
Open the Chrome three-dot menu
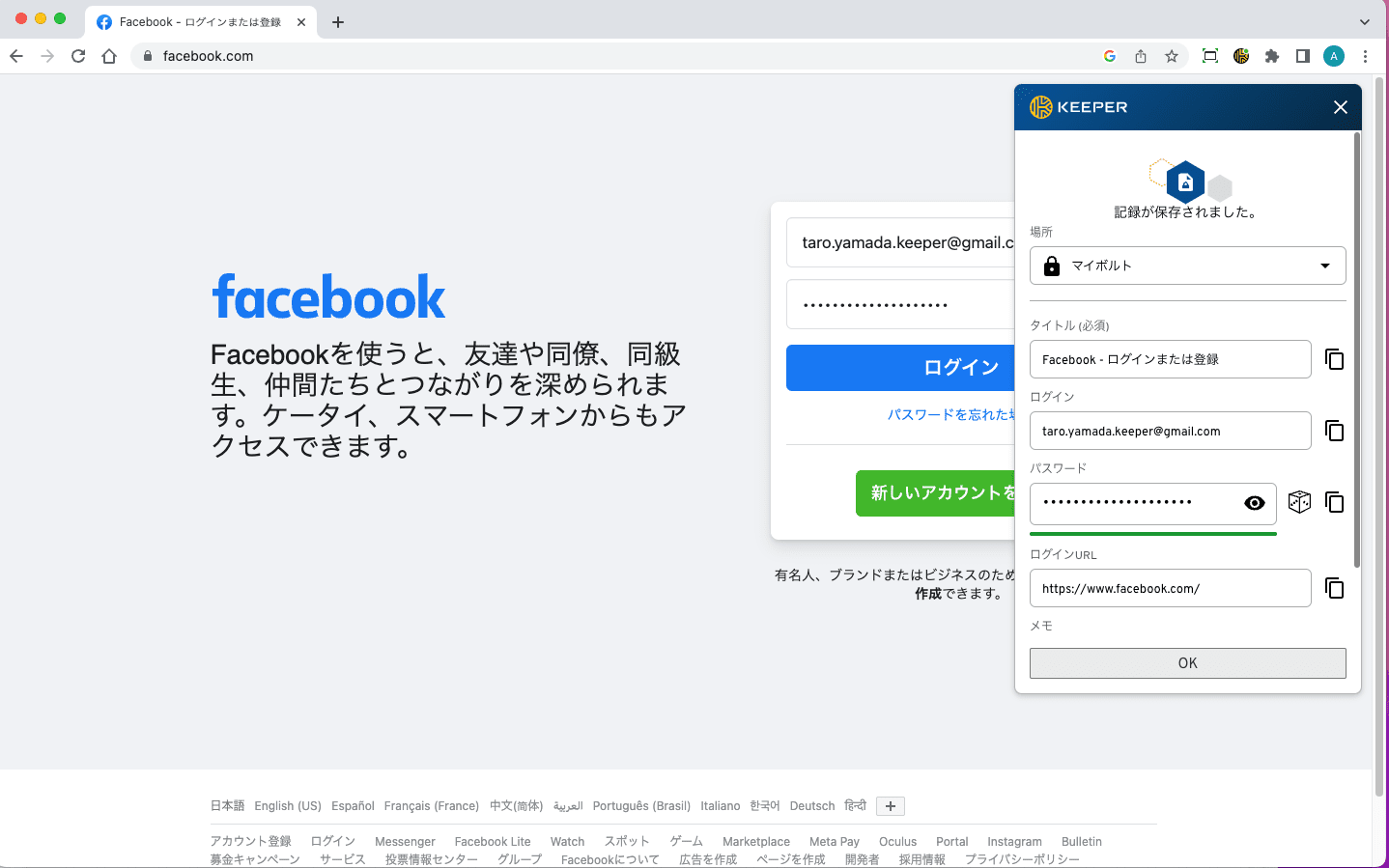click(1365, 56)
